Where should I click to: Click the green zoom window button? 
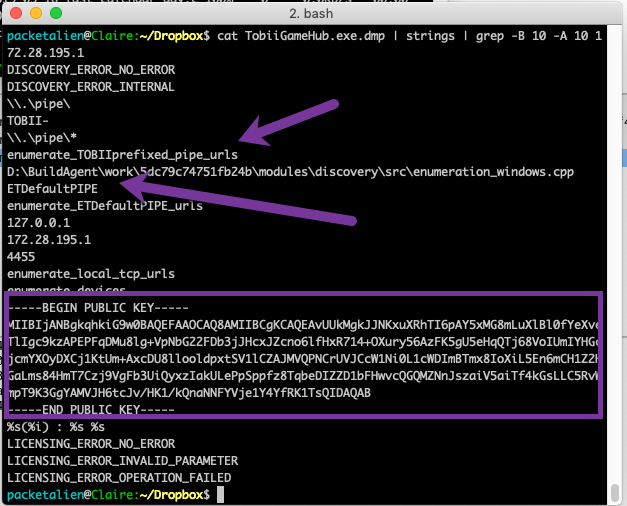(55, 12)
